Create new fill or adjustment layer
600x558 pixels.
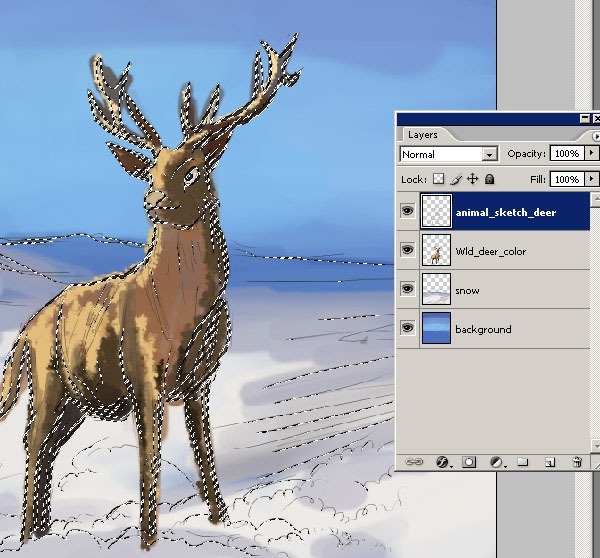497,462
